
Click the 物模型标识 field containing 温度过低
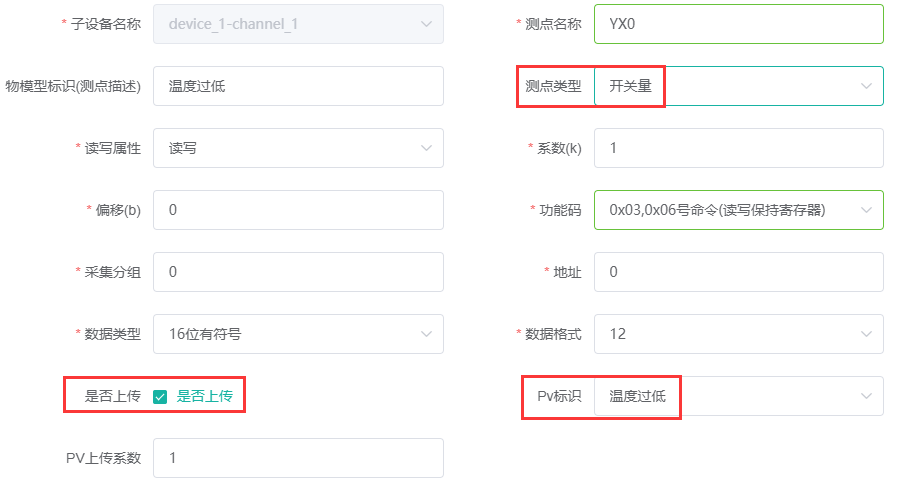coord(298,86)
